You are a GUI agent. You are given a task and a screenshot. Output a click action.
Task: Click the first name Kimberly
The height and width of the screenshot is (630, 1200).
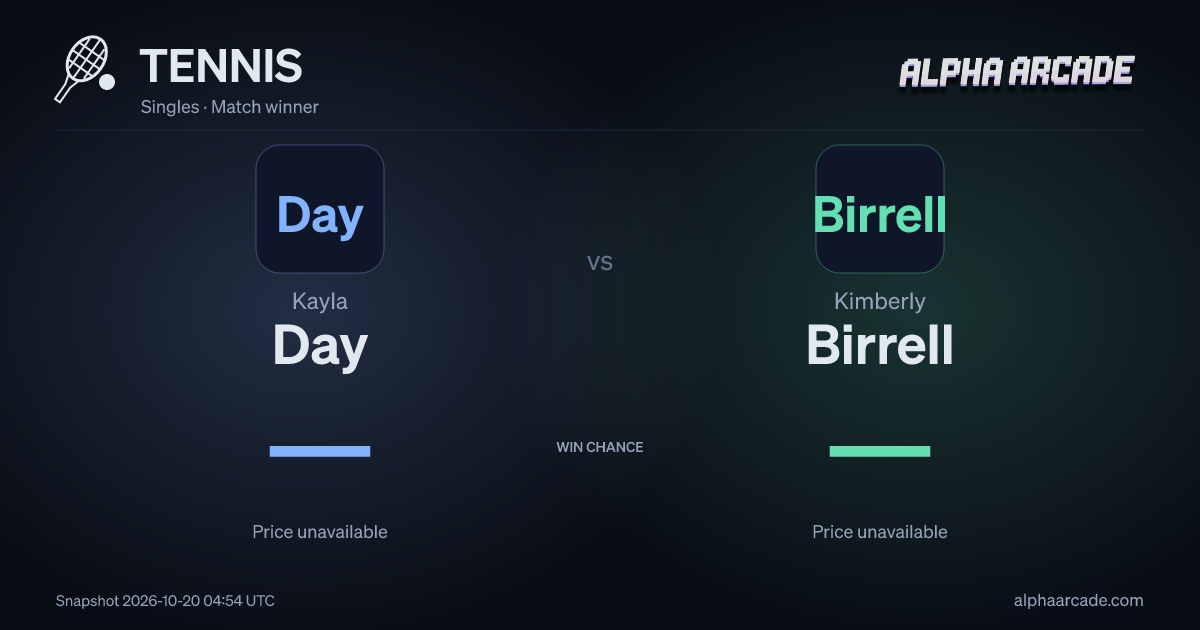pyautogui.click(x=880, y=301)
